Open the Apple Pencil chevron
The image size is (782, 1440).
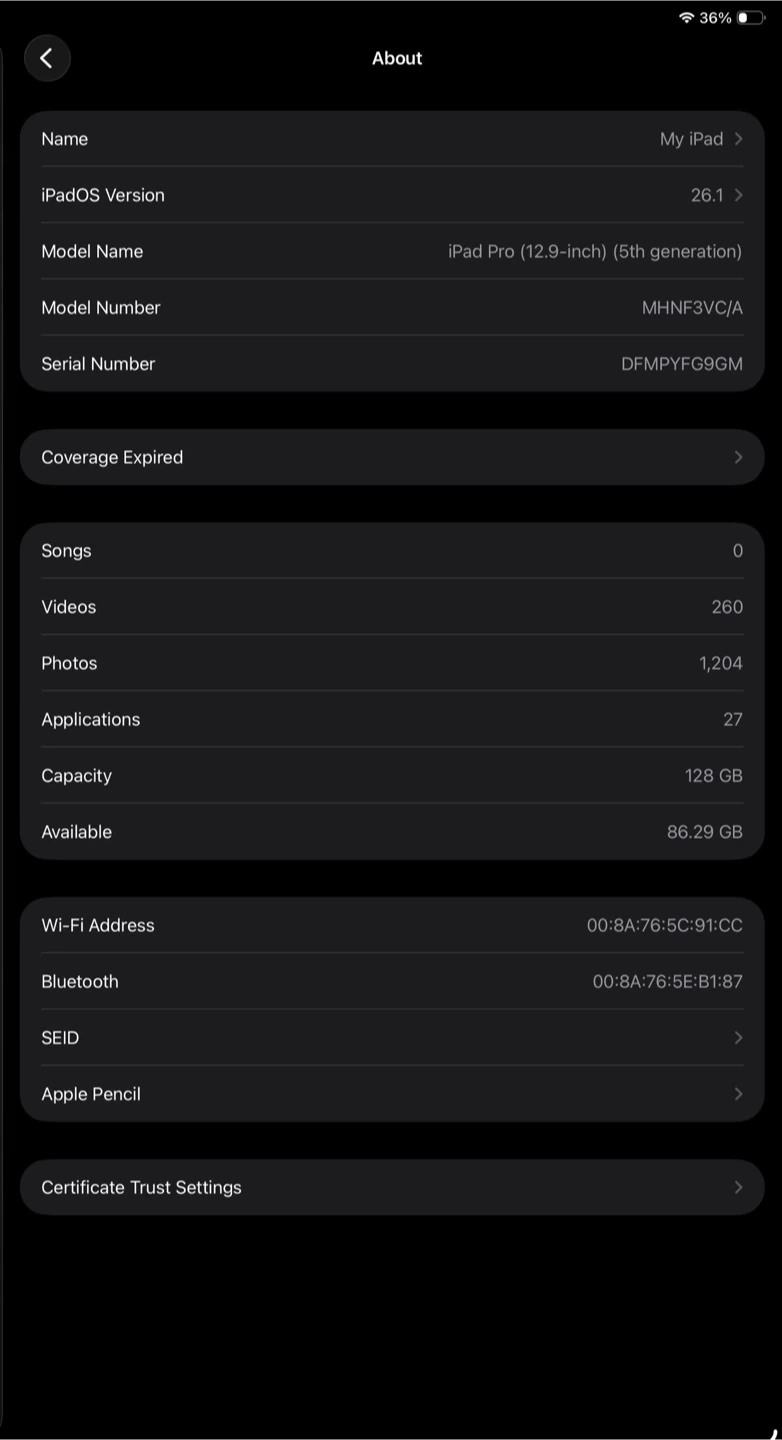[x=738, y=1094]
